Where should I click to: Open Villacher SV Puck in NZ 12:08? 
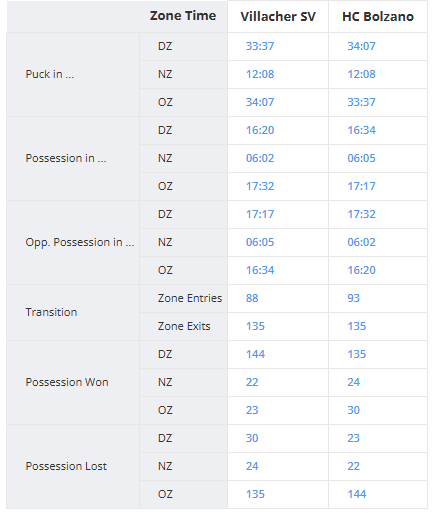pyautogui.click(x=260, y=74)
